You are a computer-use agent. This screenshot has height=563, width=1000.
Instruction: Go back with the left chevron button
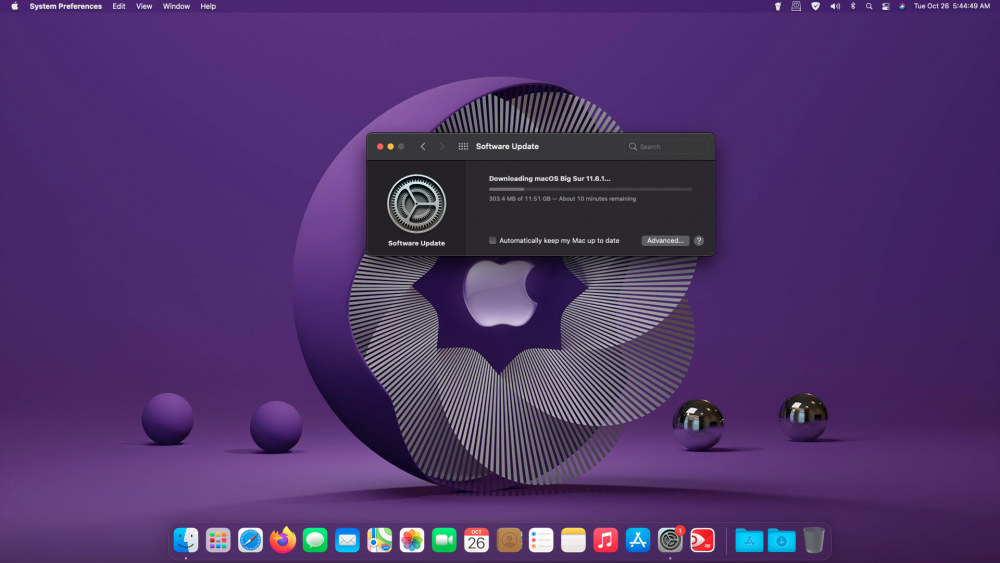(x=423, y=147)
